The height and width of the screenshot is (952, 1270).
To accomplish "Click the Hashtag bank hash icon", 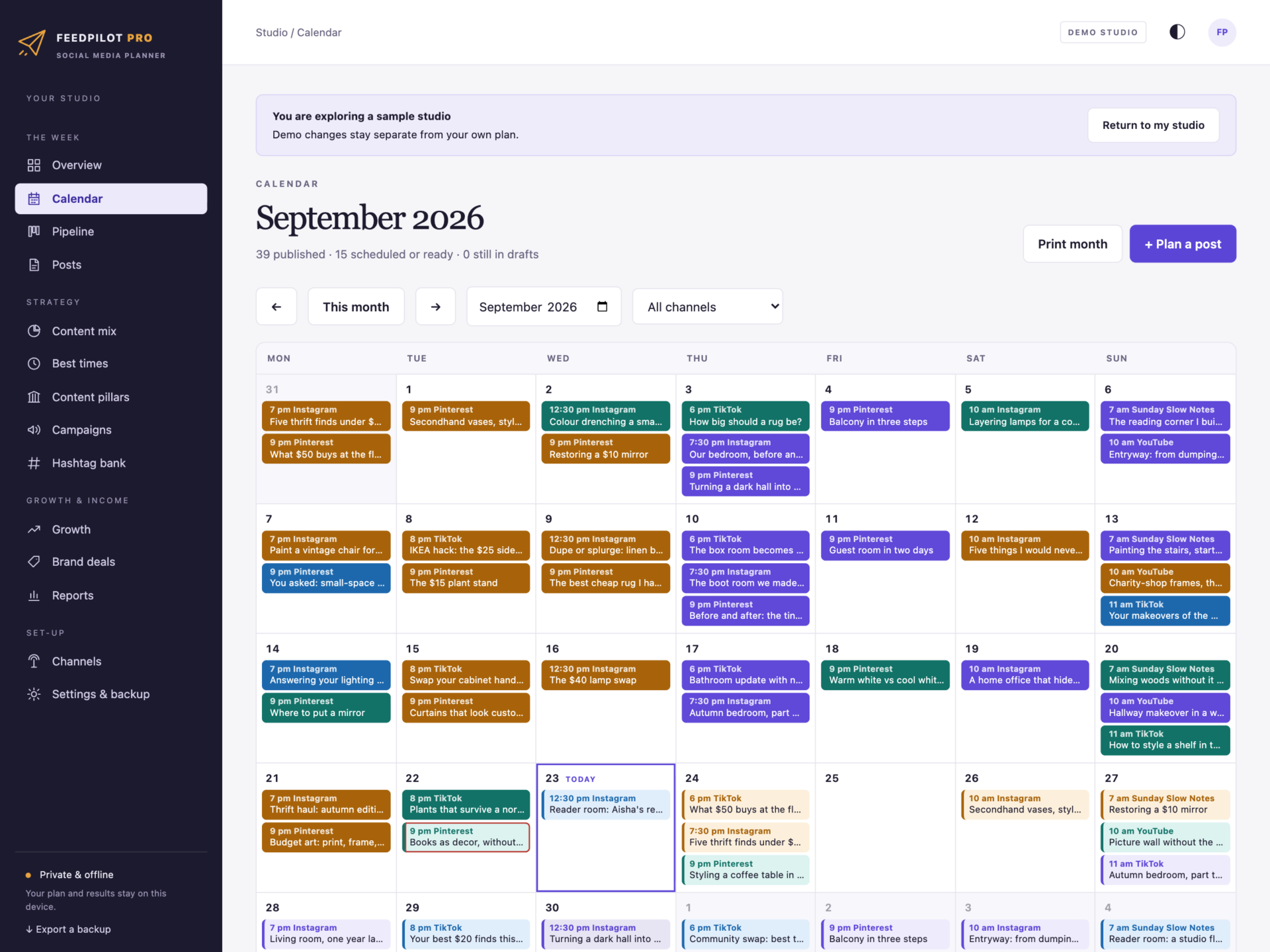I will (x=34, y=463).
